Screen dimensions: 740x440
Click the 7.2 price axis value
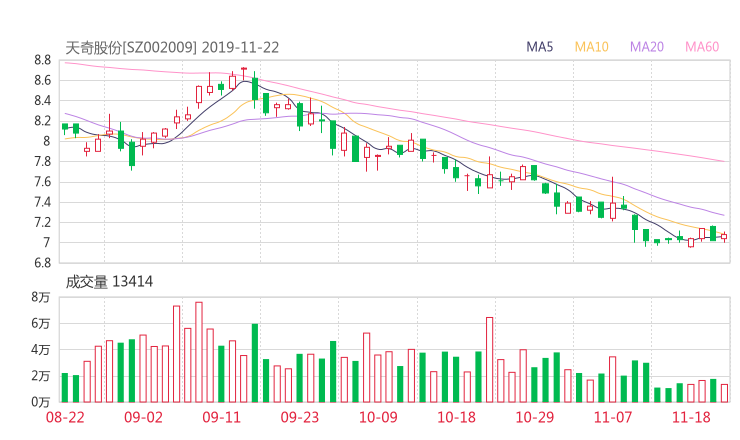(42, 222)
